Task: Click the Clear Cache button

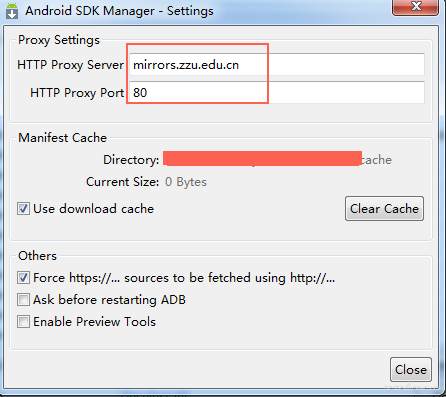Action: pos(384,209)
